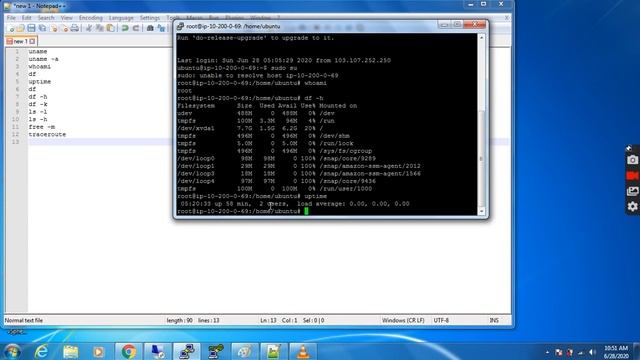Click the Copy icon in Notepad++ toolbar
The height and width of the screenshot is (360, 640).
pyautogui.click(x=100, y=28)
